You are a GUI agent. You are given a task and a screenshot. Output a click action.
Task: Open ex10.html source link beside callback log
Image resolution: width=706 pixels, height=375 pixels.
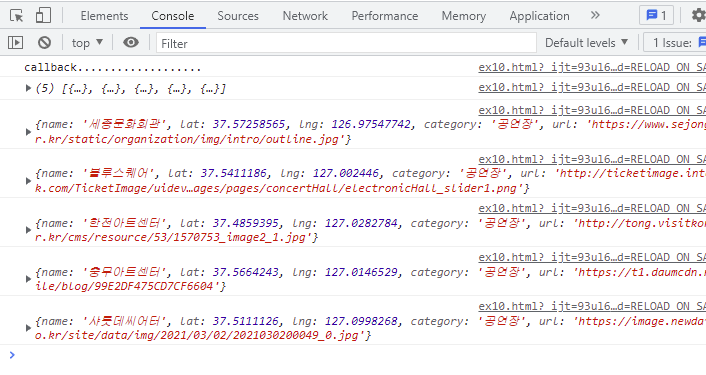(592, 67)
